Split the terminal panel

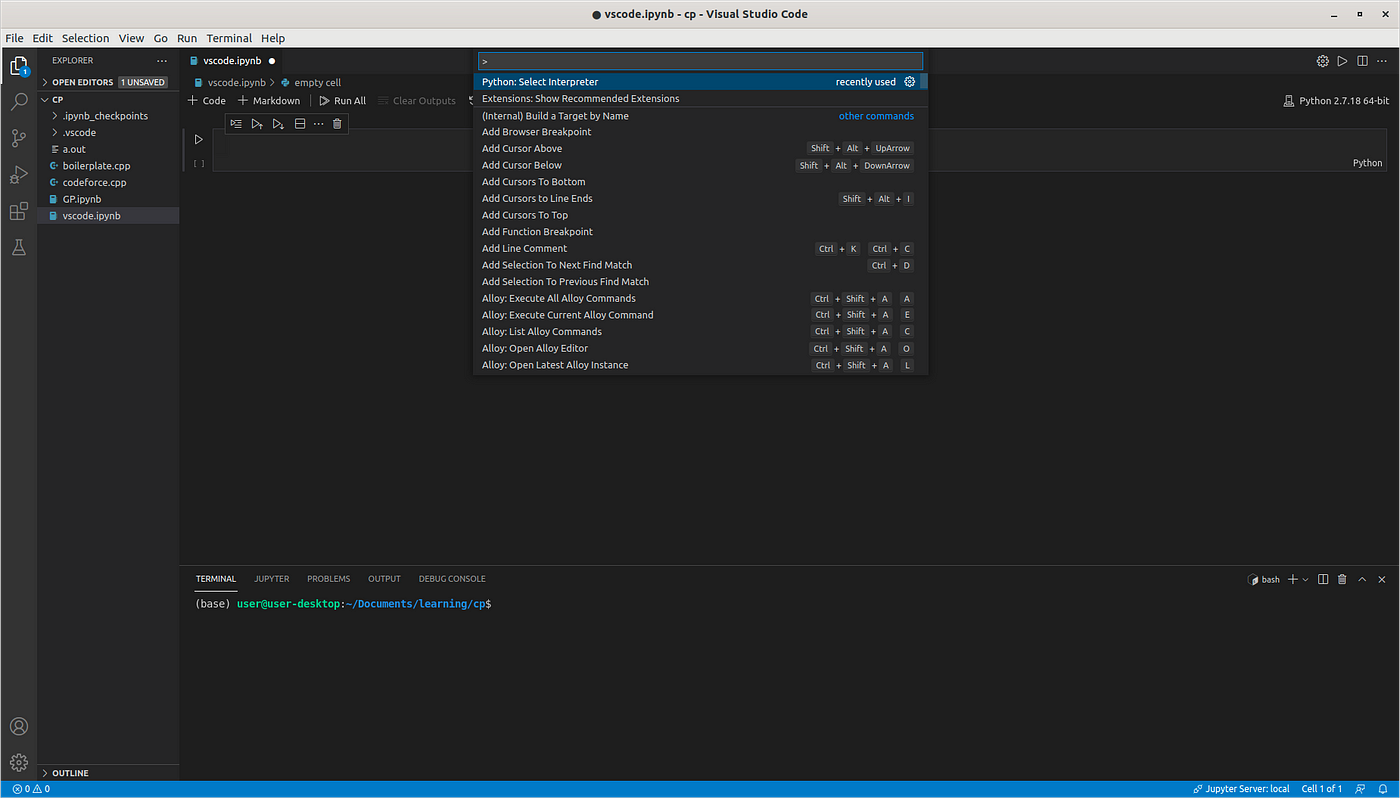coord(1323,579)
